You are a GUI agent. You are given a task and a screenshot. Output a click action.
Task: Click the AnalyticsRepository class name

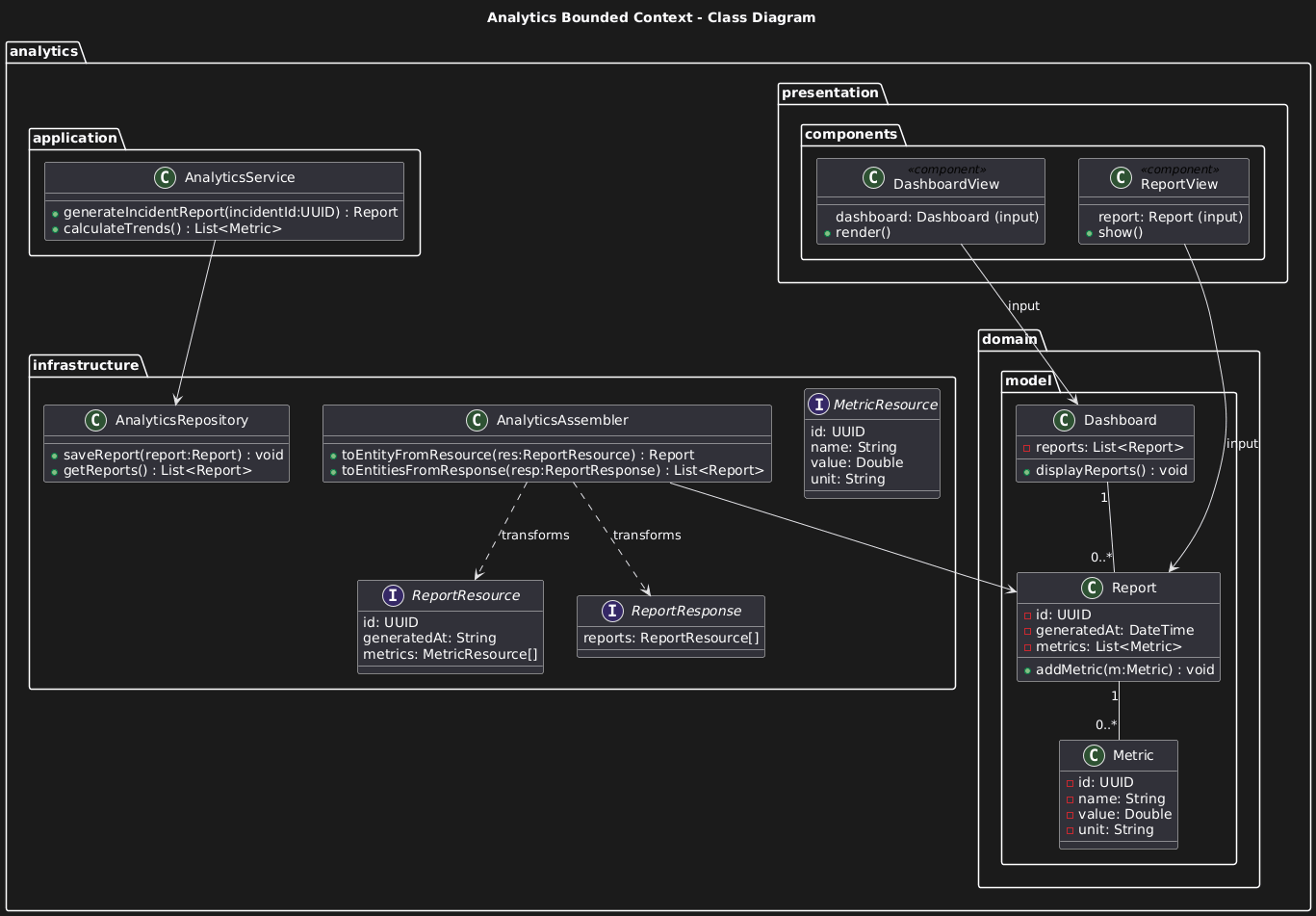[x=181, y=421]
